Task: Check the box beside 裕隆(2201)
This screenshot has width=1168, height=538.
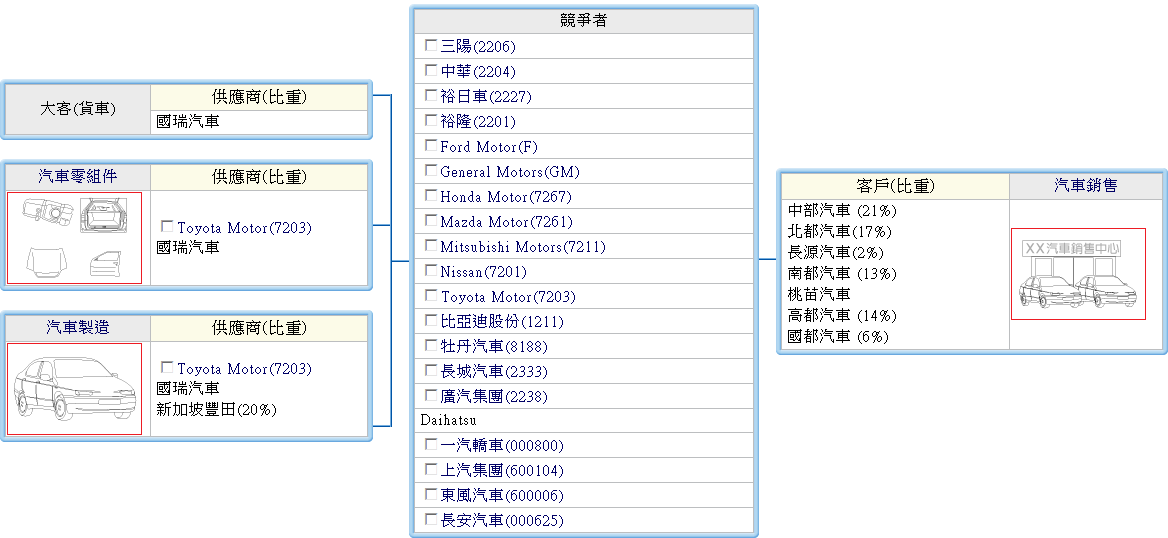Action: pyautogui.click(x=431, y=121)
